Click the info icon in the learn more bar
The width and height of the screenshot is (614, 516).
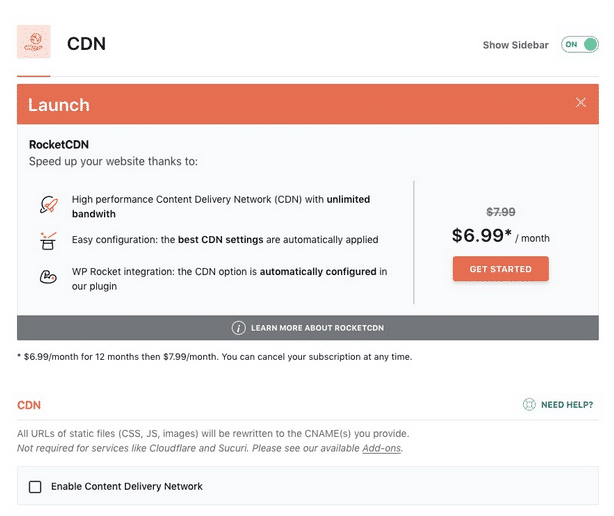click(x=239, y=328)
